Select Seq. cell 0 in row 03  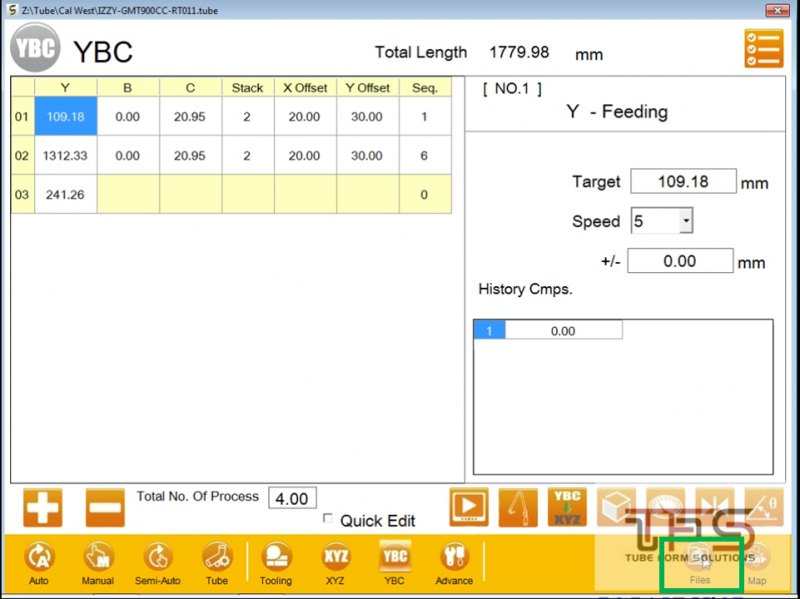coord(425,194)
